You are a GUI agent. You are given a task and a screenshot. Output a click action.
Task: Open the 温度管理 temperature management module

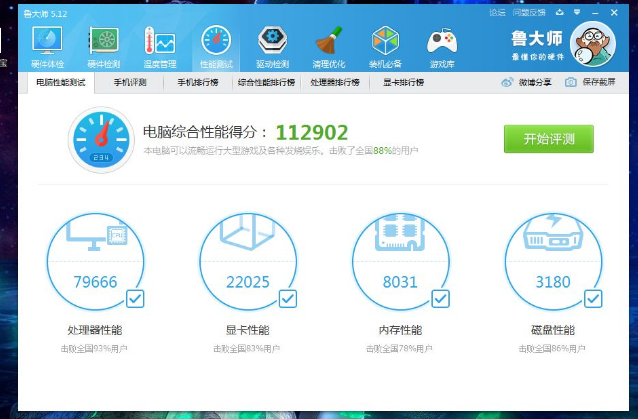pyautogui.click(x=160, y=47)
